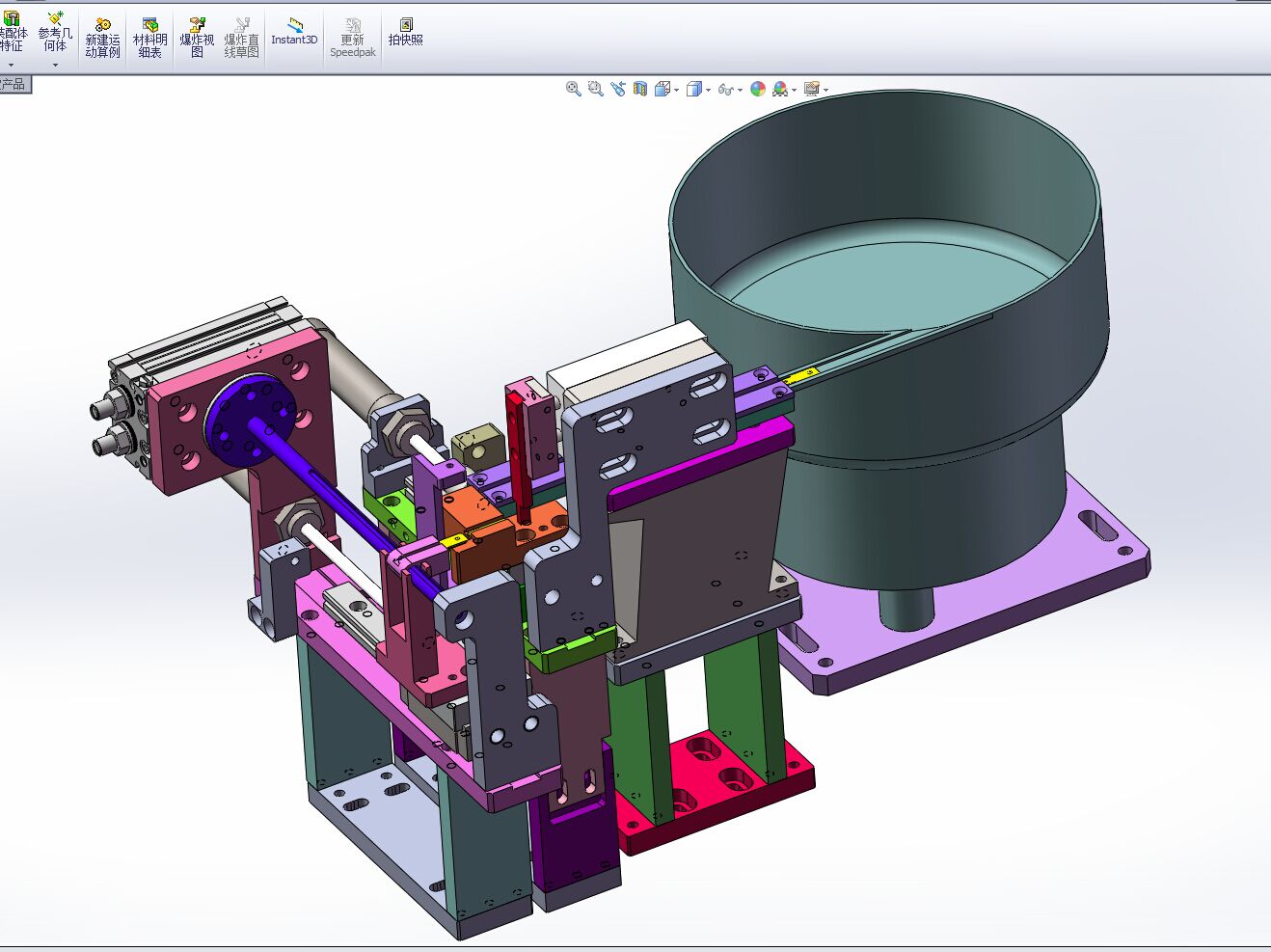Expand the 参考几何体 dropdown arrow
Screen dimensions: 1271x952
[x=55, y=65]
